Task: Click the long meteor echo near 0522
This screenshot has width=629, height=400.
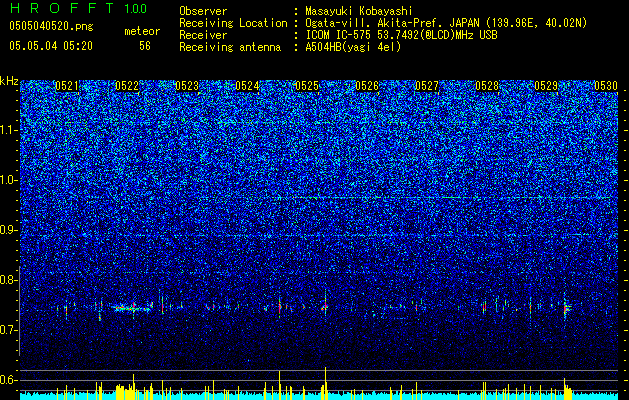Action: (132, 309)
